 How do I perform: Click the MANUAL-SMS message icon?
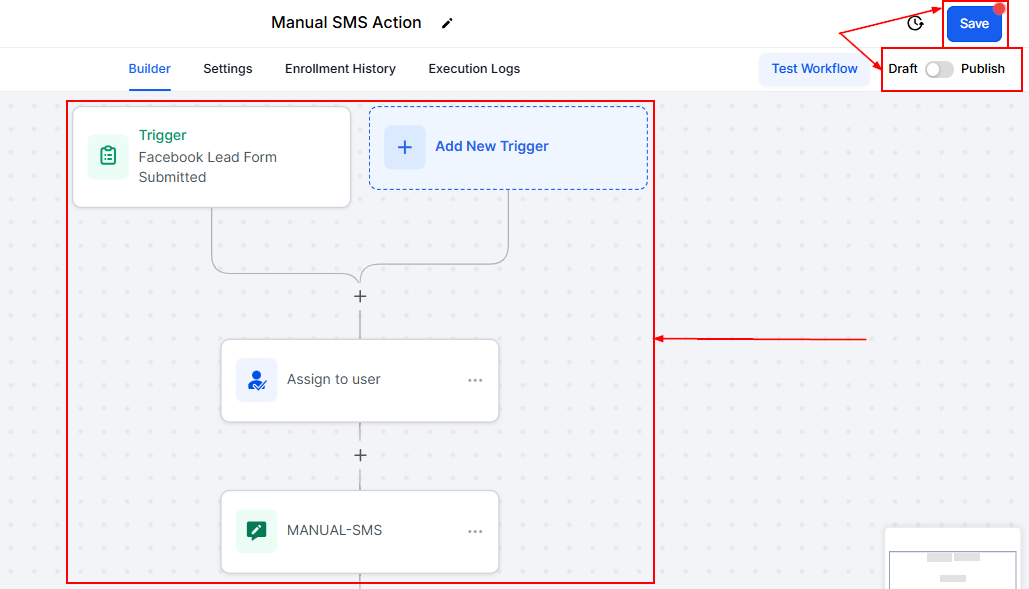tap(256, 531)
